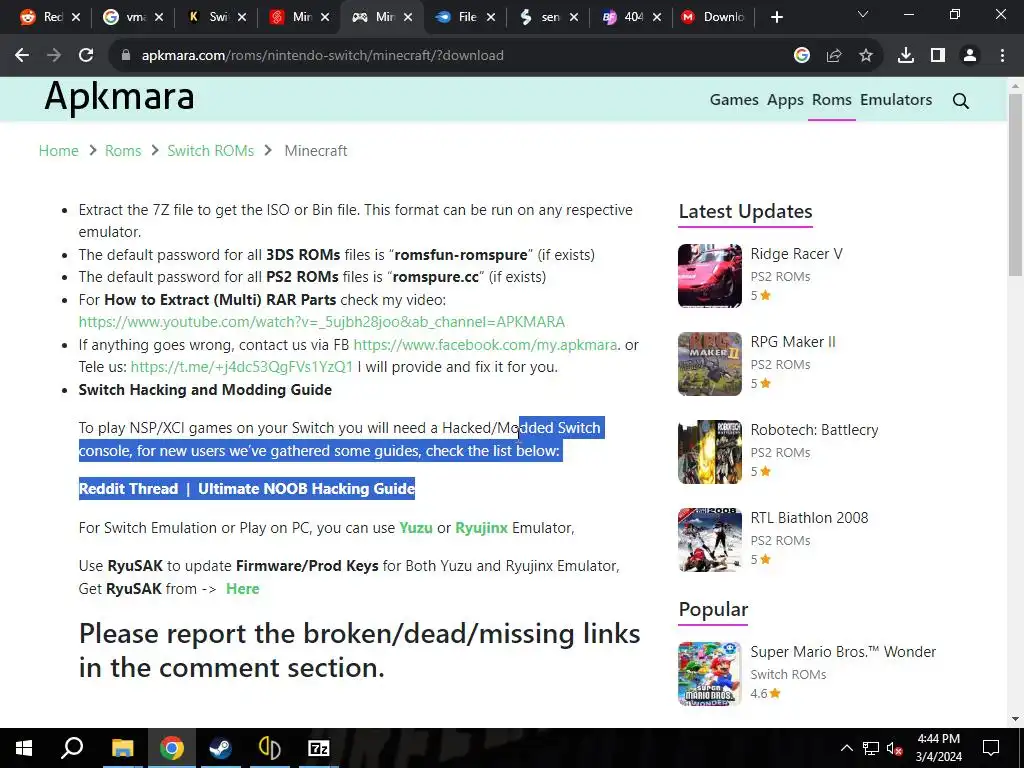Viewport: 1024px width, 768px height.
Task: Open the Emulators menu item
Action: (x=896, y=100)
